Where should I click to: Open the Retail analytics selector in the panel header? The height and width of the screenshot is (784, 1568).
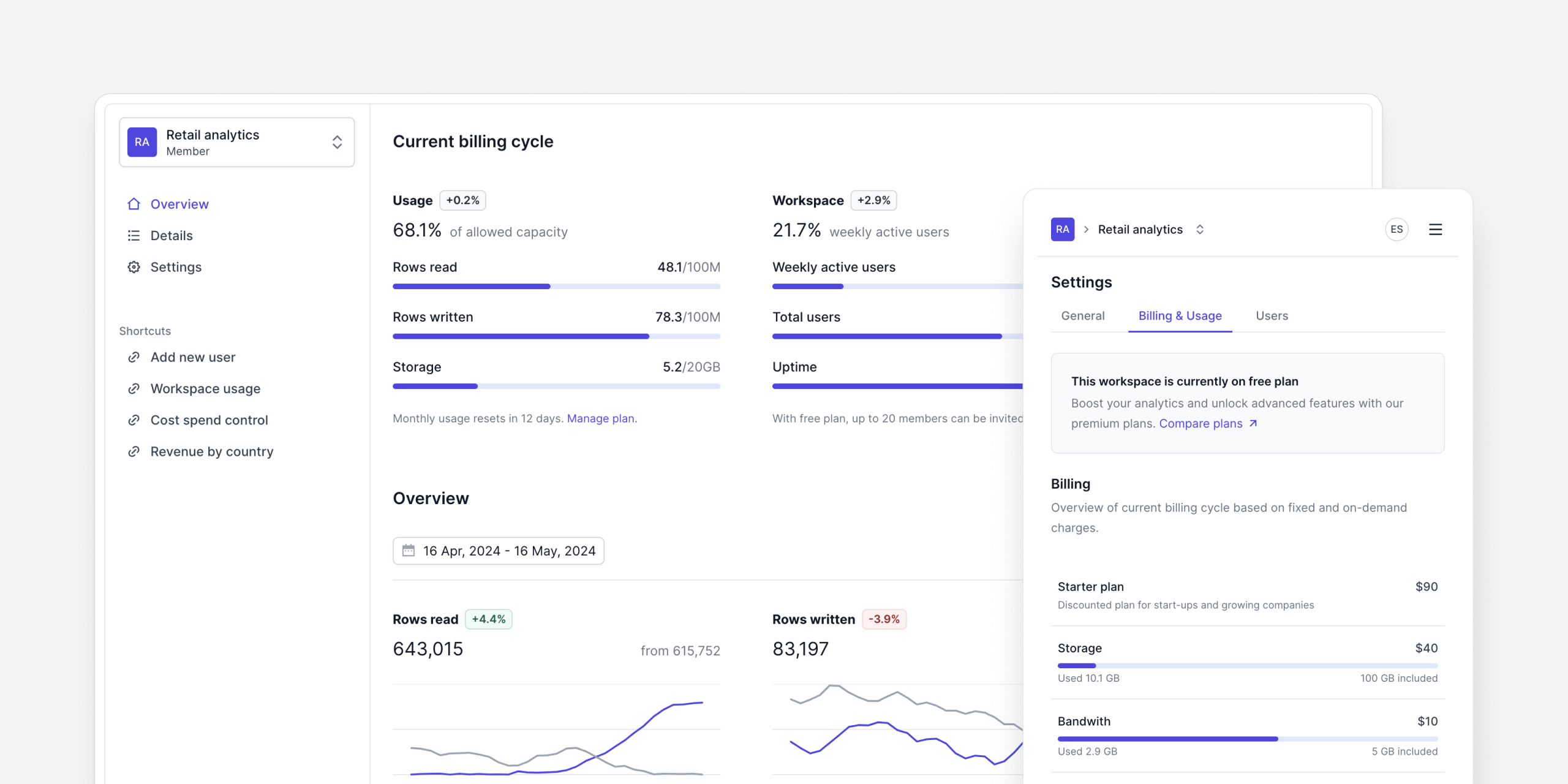pos(1151,230)
